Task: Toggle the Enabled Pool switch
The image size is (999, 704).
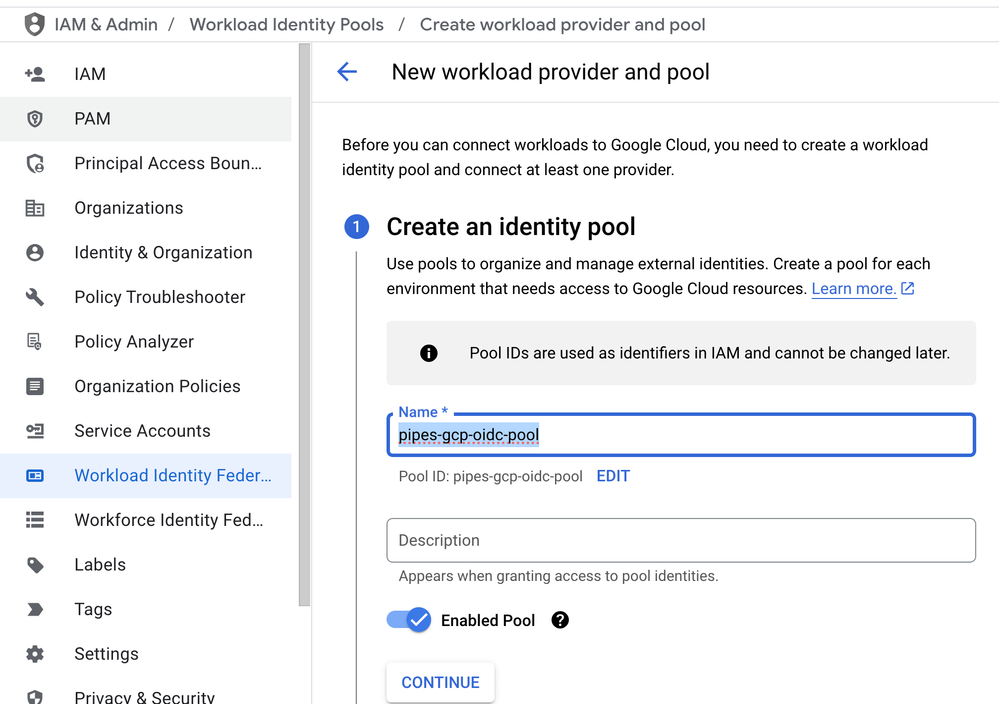Action: [x=409, y=620]
